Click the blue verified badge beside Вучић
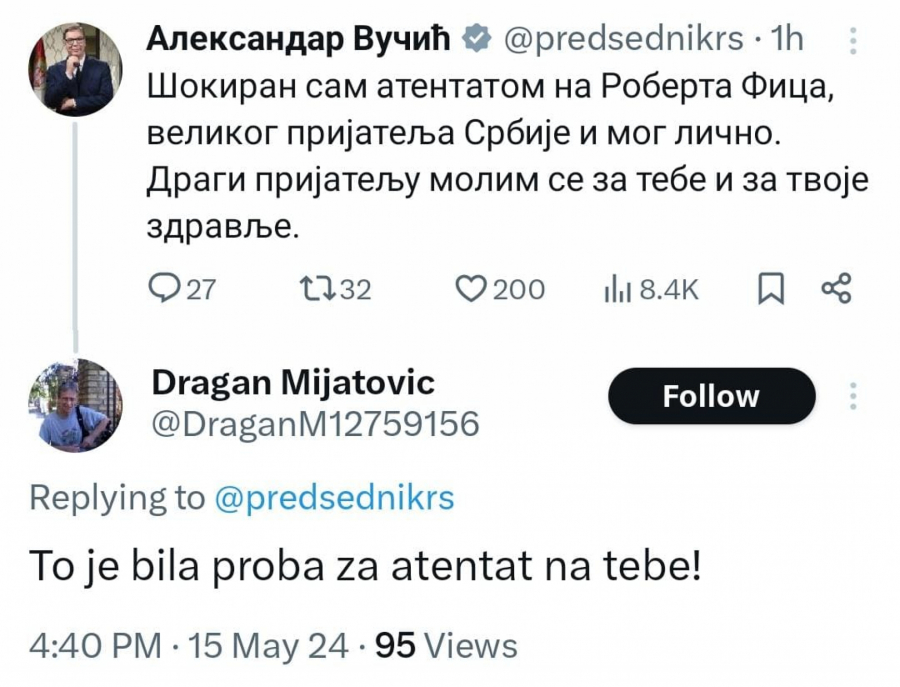The width and height of the screenshot is (900, 687). pyautogui.click(x=478, y=39)
